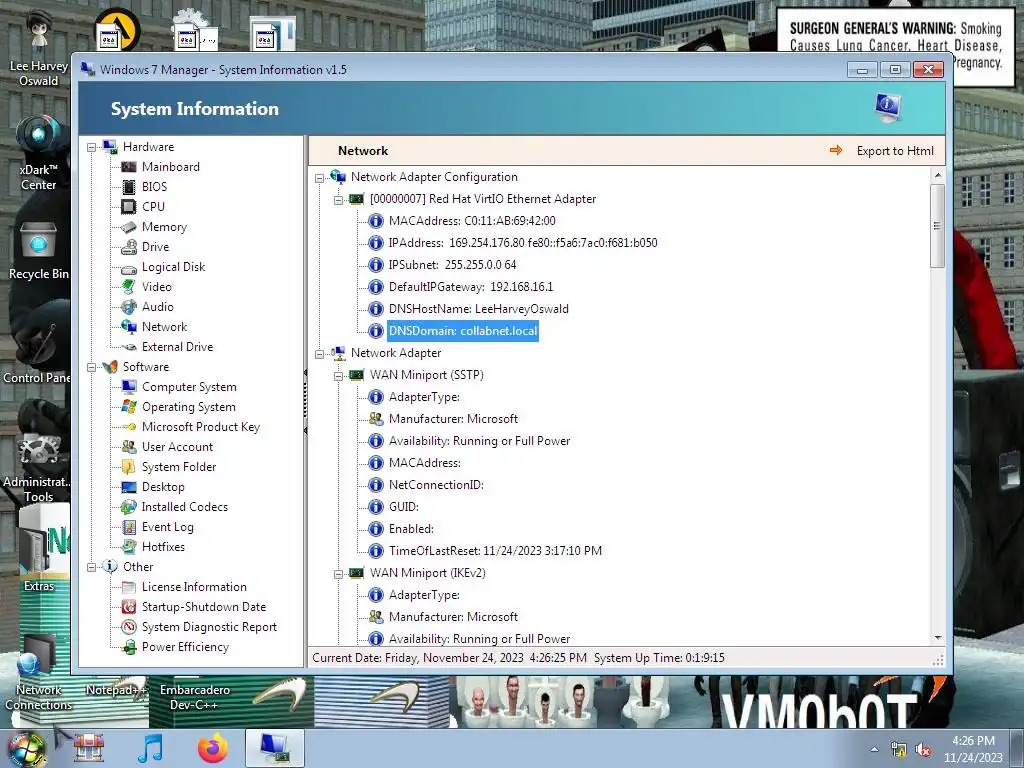Open xDark Center desktop icon

[38, 153]
